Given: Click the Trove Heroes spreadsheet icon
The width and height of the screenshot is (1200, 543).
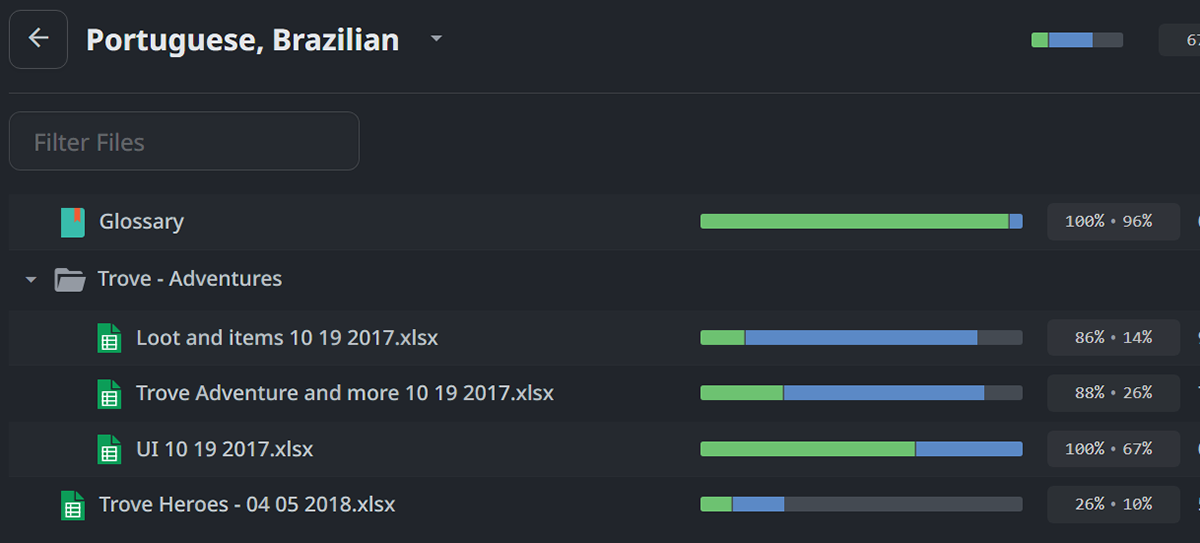Looking at the screenshot, I should pyautogui.click(x=72, y=505).
